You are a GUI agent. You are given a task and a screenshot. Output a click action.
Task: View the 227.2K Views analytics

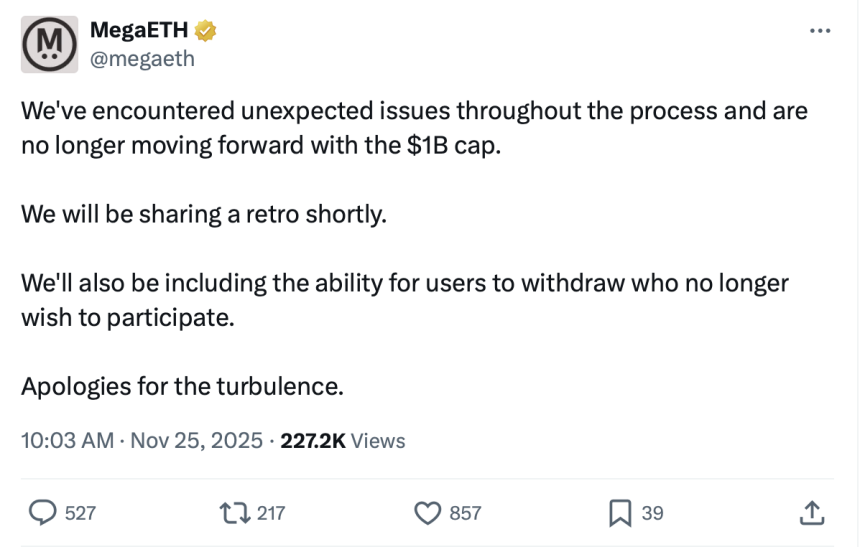[343, 440]
